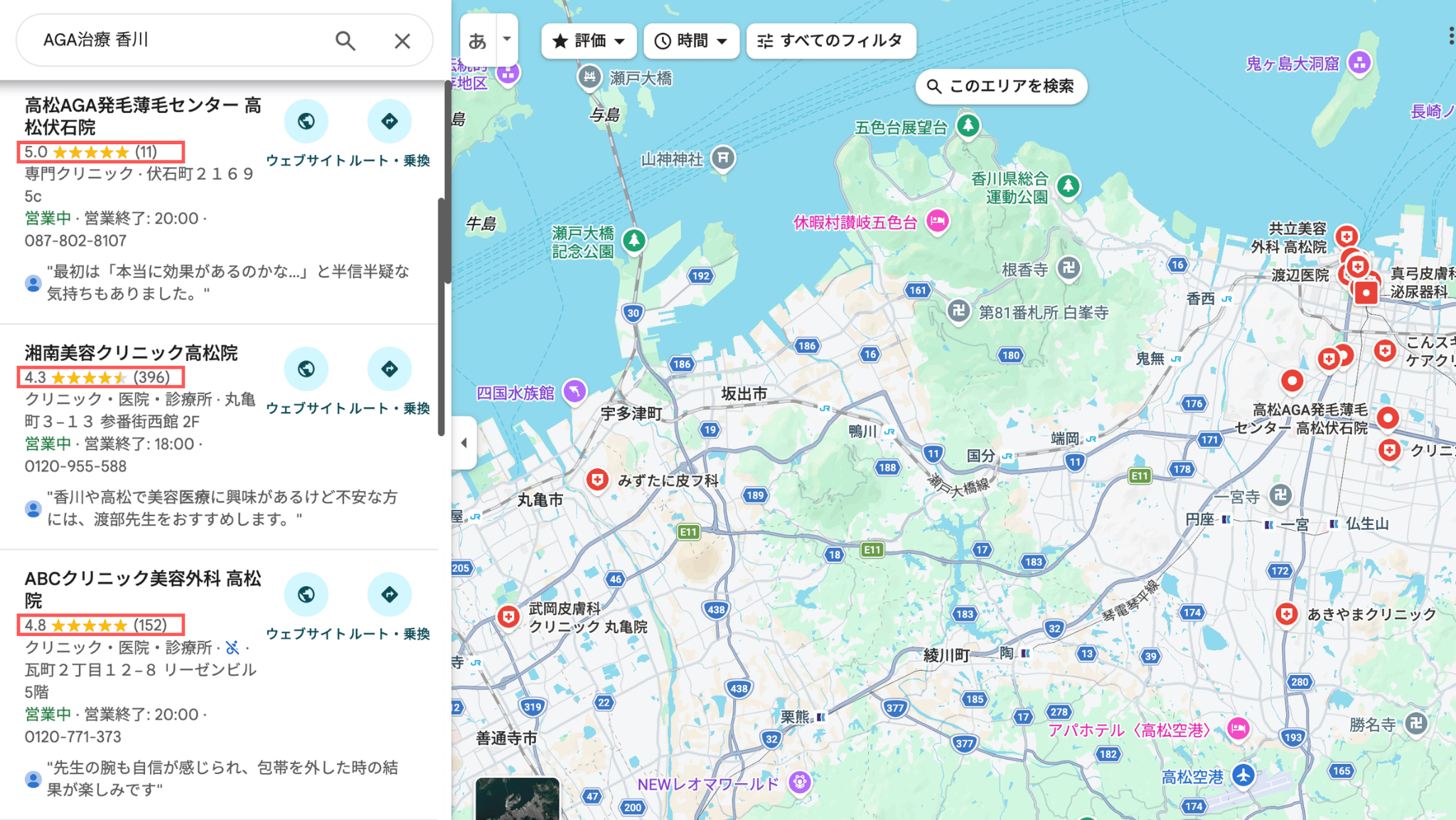Click the 瀬戸大橋記念公園 park marker
This screenshot has height=820, width=1456.
point(633,240)
